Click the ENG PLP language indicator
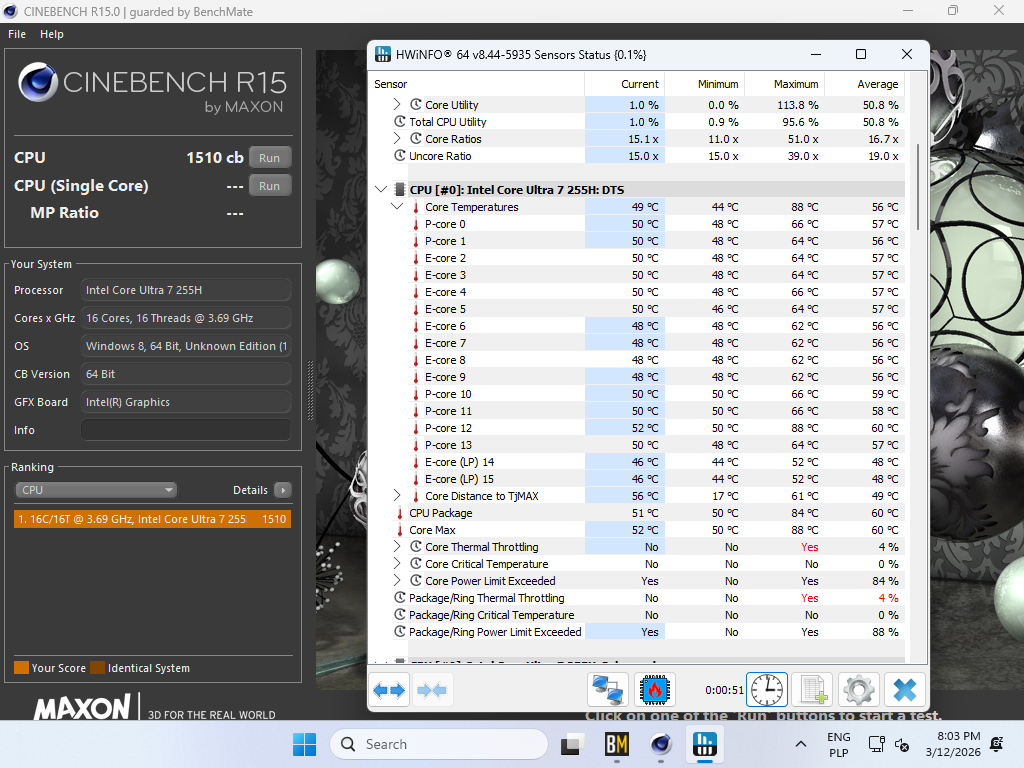Image resolution: width=1024 pixels, height=768 pixels. [x=839, y=744]
